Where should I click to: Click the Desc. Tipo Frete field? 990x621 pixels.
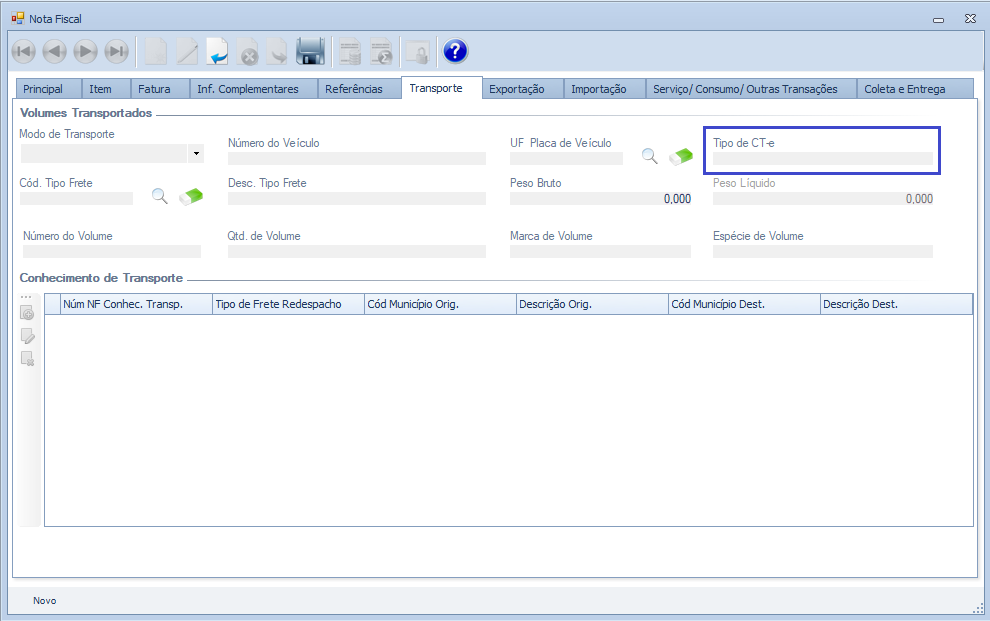[x=357, y=199]
